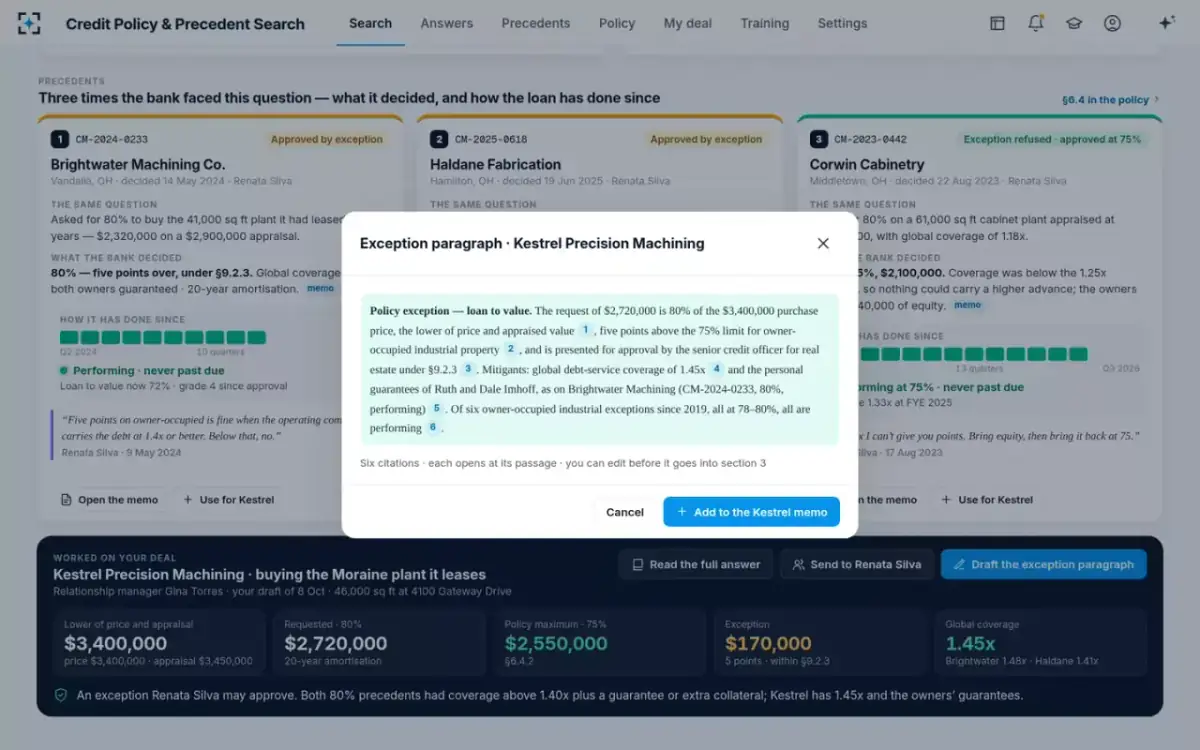Open citation 6 at paragraph end
This screenshot has width=1200, height=750.
pos(433,427)
